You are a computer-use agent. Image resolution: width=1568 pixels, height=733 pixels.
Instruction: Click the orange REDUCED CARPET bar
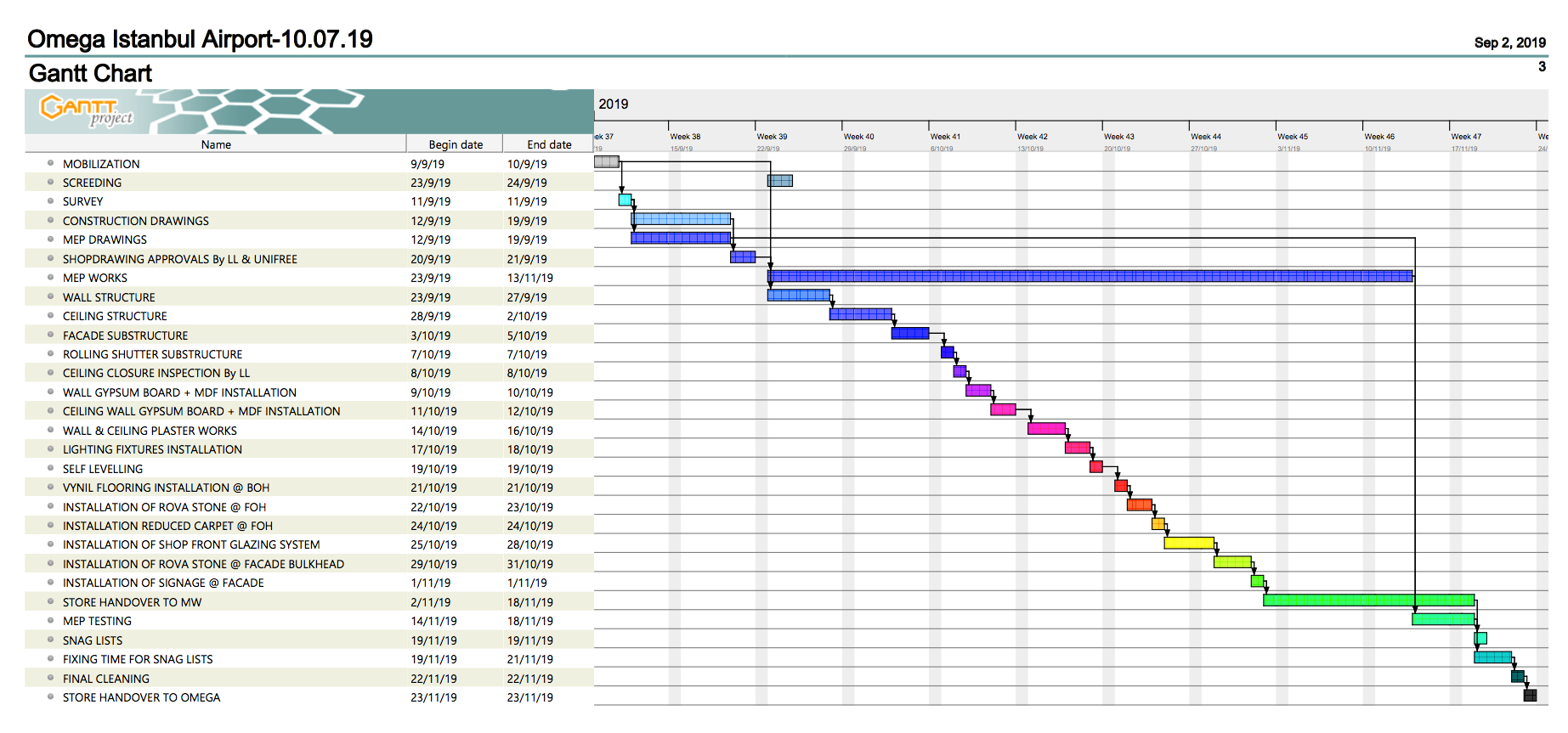pos(1158,524)
